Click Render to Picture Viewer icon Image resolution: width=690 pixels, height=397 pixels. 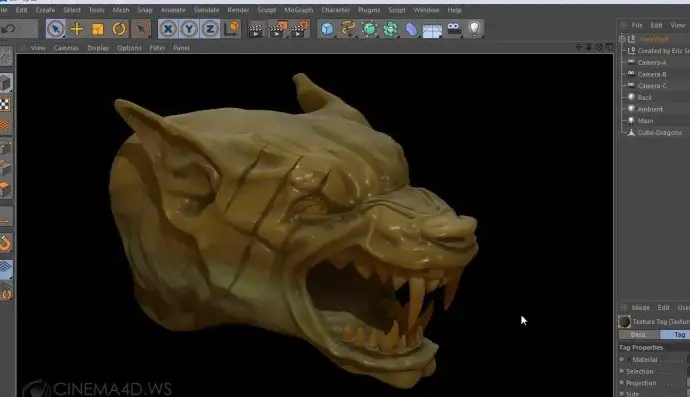point(278,29)
